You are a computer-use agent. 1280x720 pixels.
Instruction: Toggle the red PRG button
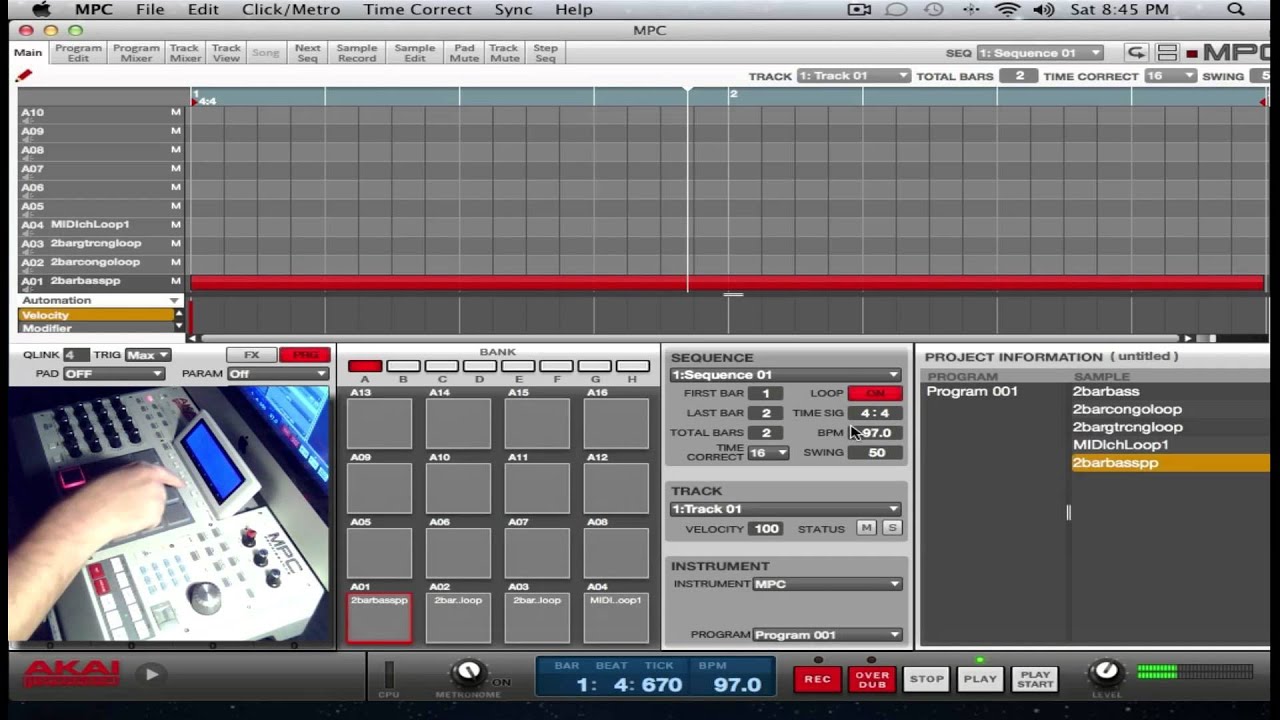(305, 355)
